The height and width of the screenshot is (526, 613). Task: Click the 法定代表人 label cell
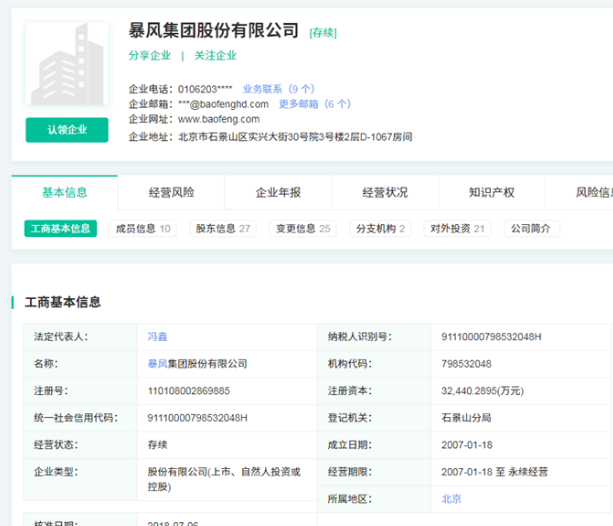pos(81,337)
